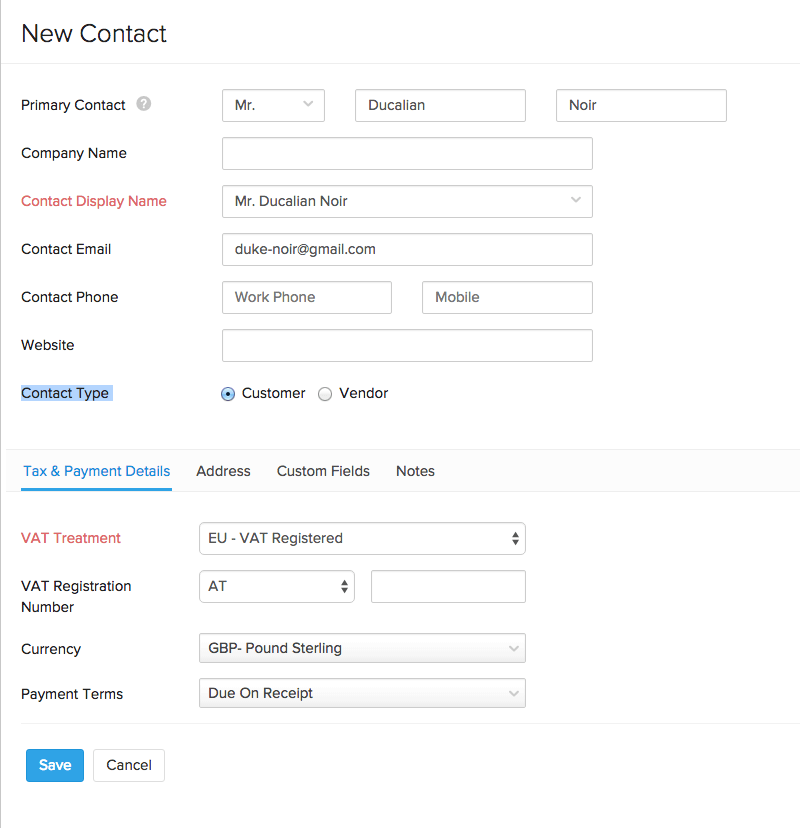This screenshot has height=828, width=800.
Task: Click the Primary Contact help question-mark icon
Action: tap(144, 104)
